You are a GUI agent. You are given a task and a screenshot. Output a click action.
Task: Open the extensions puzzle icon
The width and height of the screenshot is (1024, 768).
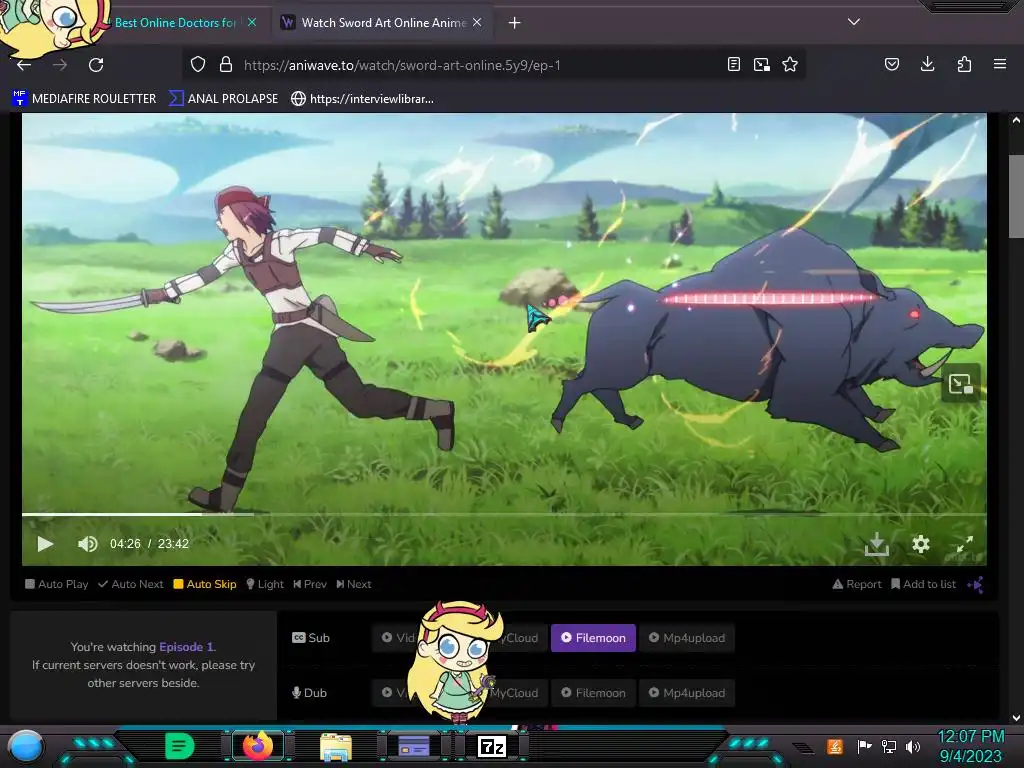point(964,64)
